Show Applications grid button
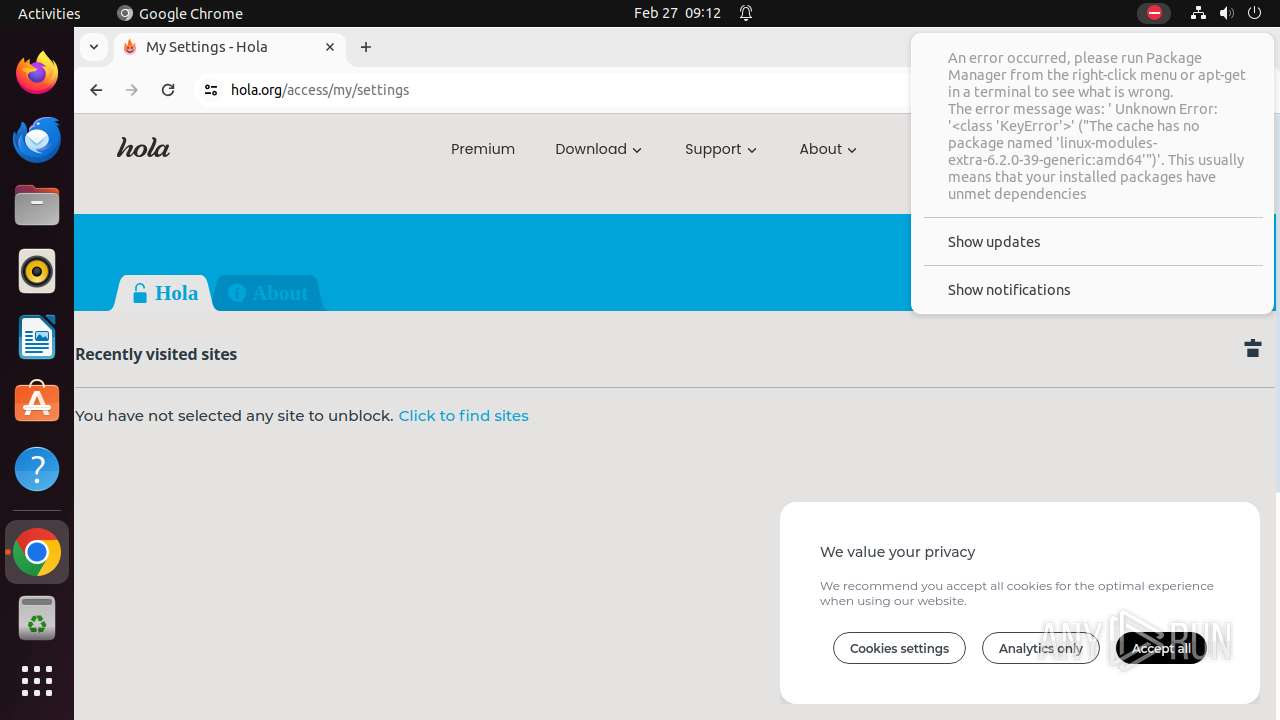The width and height of the screenshot is (1280, 720). (x=37, y=681)
